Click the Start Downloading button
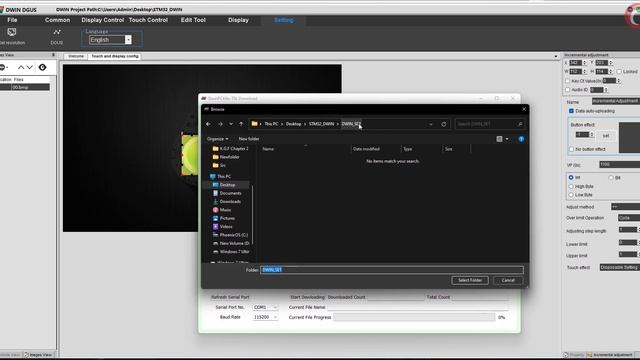 coord(307,297)
